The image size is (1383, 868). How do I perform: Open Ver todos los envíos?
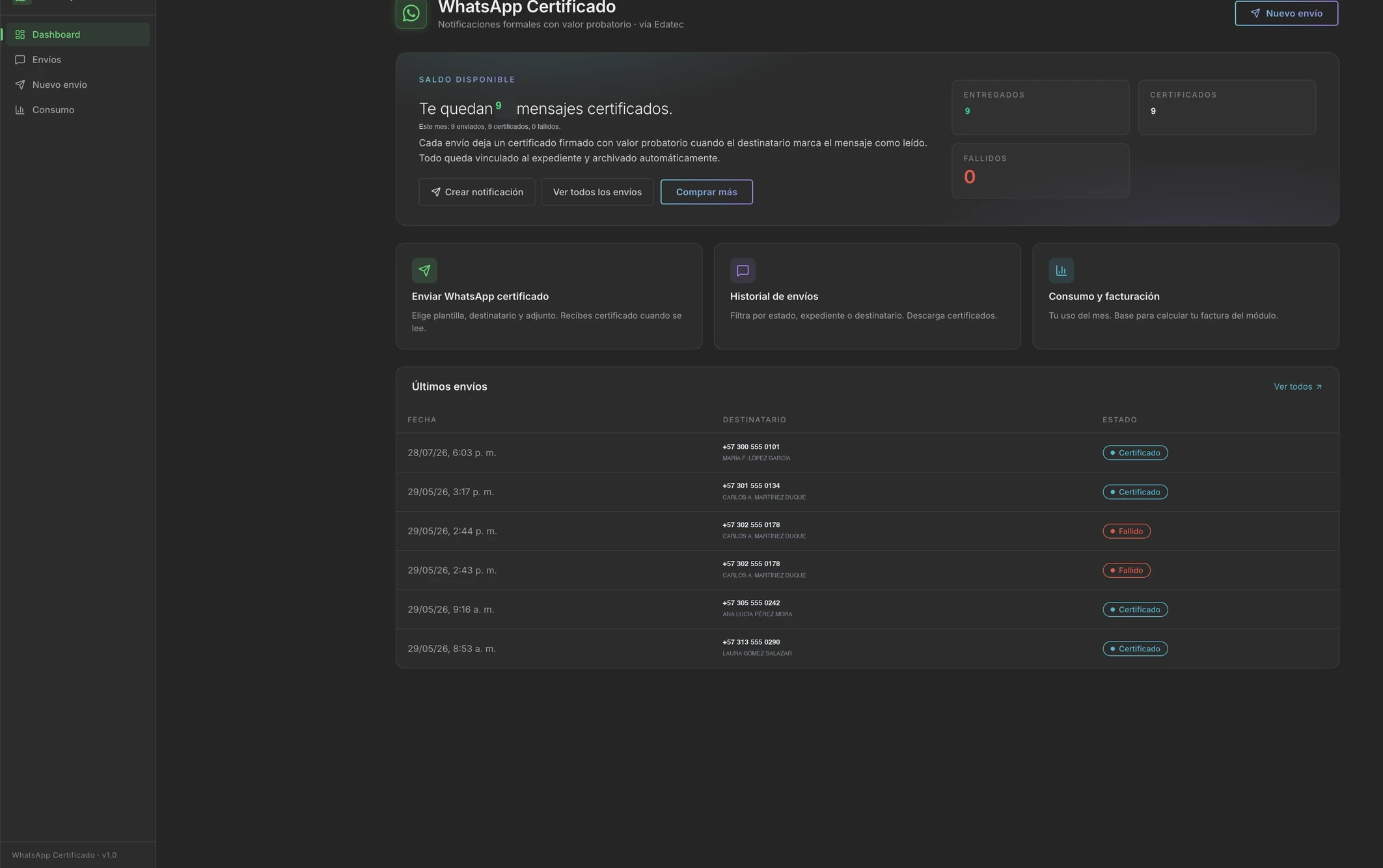pyautogui.click(x=597, y=192)
